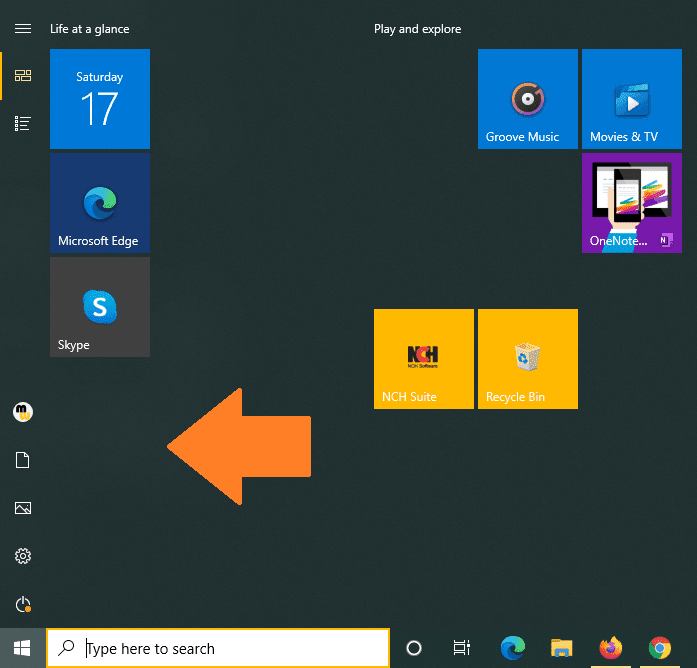Select the Play and explore group title
The width and height of the screenshot is (697, 668).
[x=417, y=29]
